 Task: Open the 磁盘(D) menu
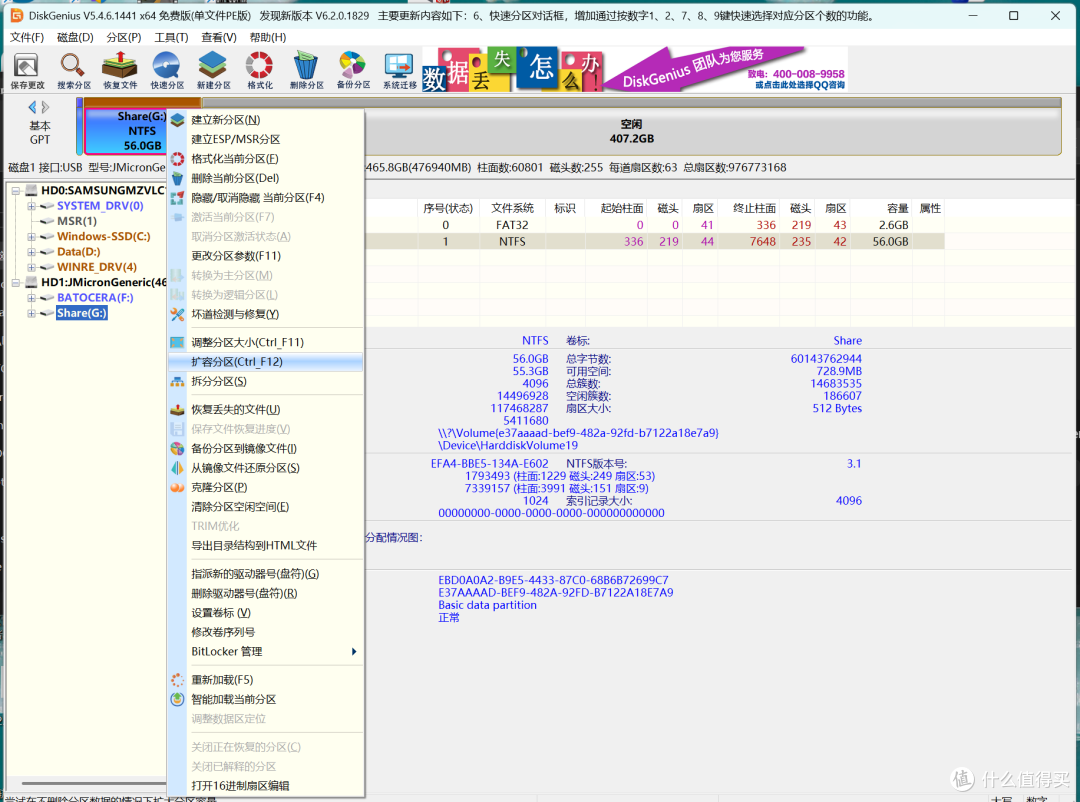75,37
